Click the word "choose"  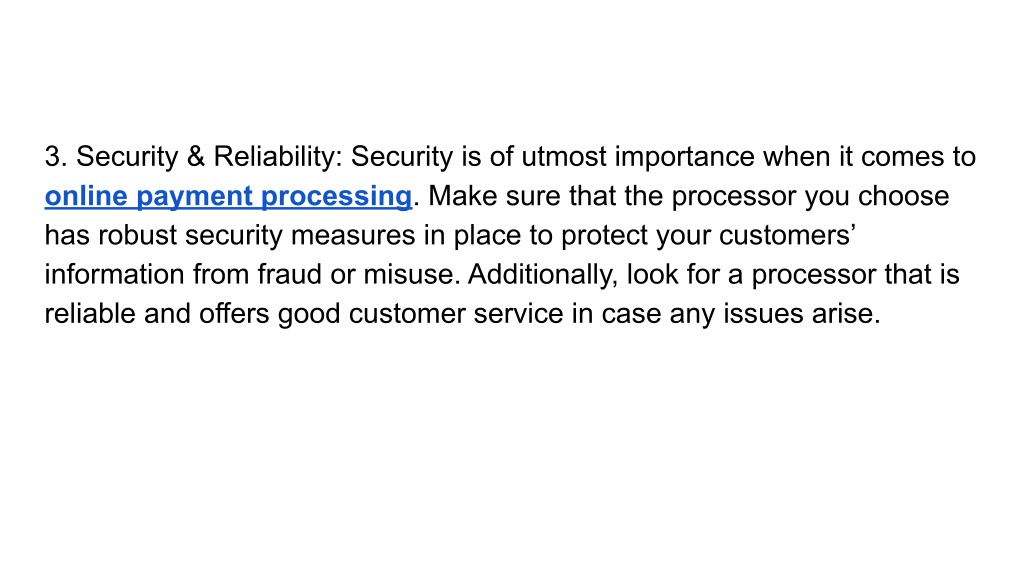click(x=903, y=197)
